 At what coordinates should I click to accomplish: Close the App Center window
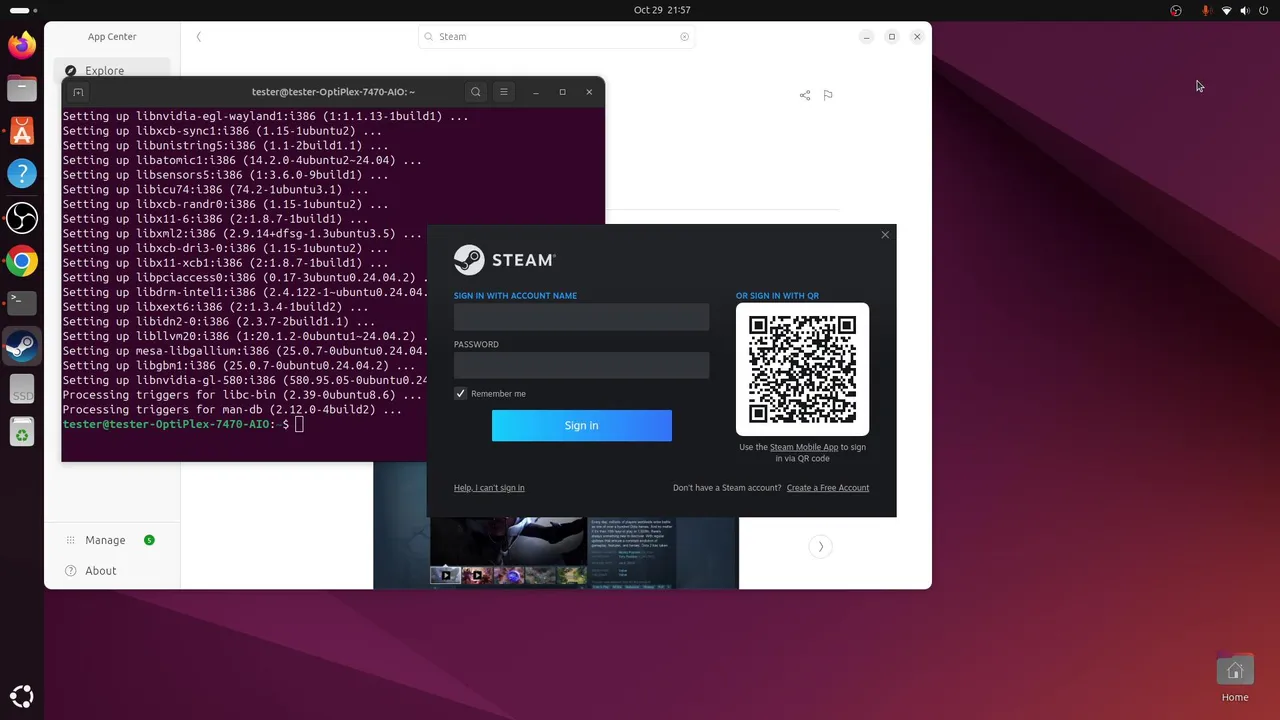click(x=917, y=37)
